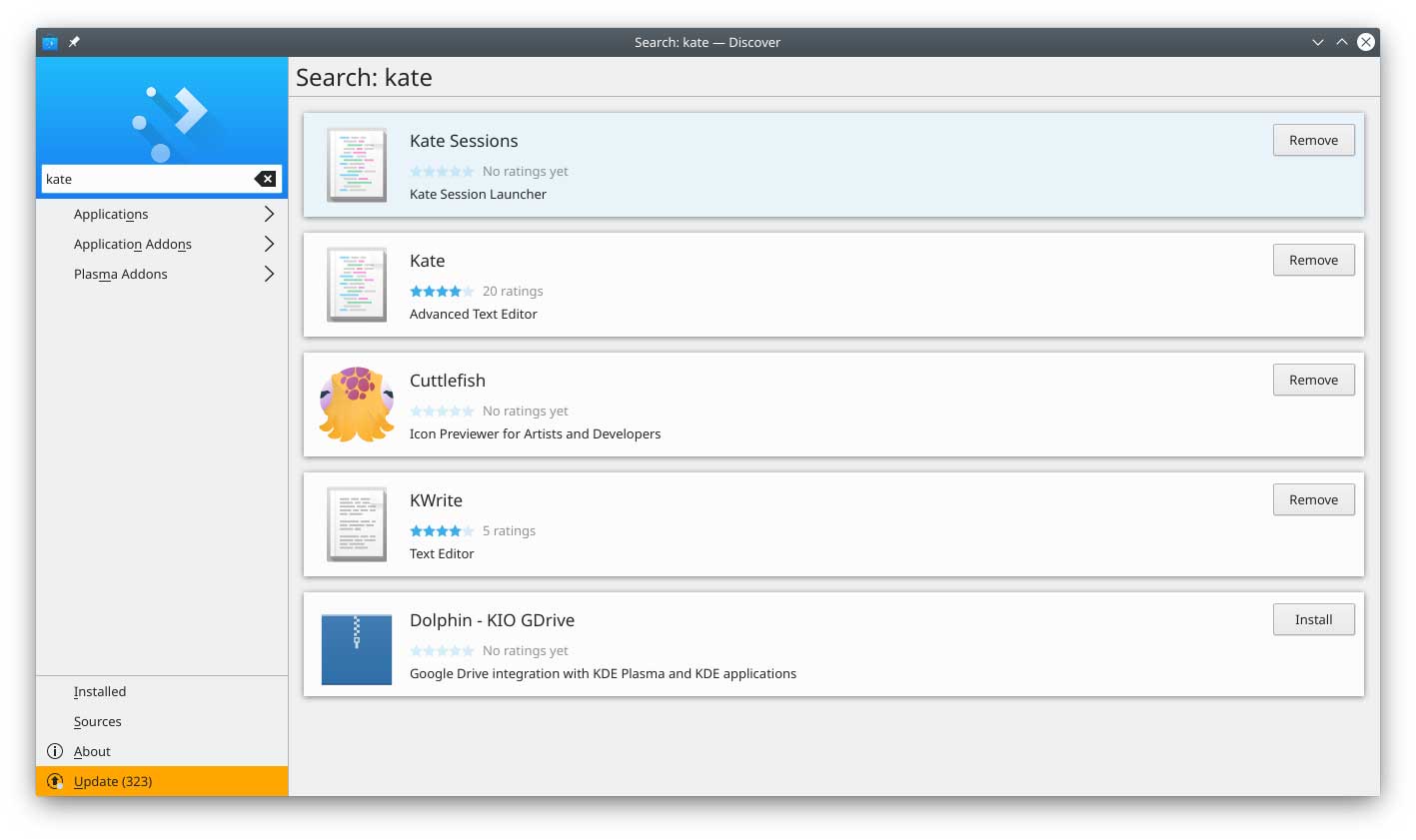Select a star rating for KWrite

pyautogui.click(x=442, y=530)
